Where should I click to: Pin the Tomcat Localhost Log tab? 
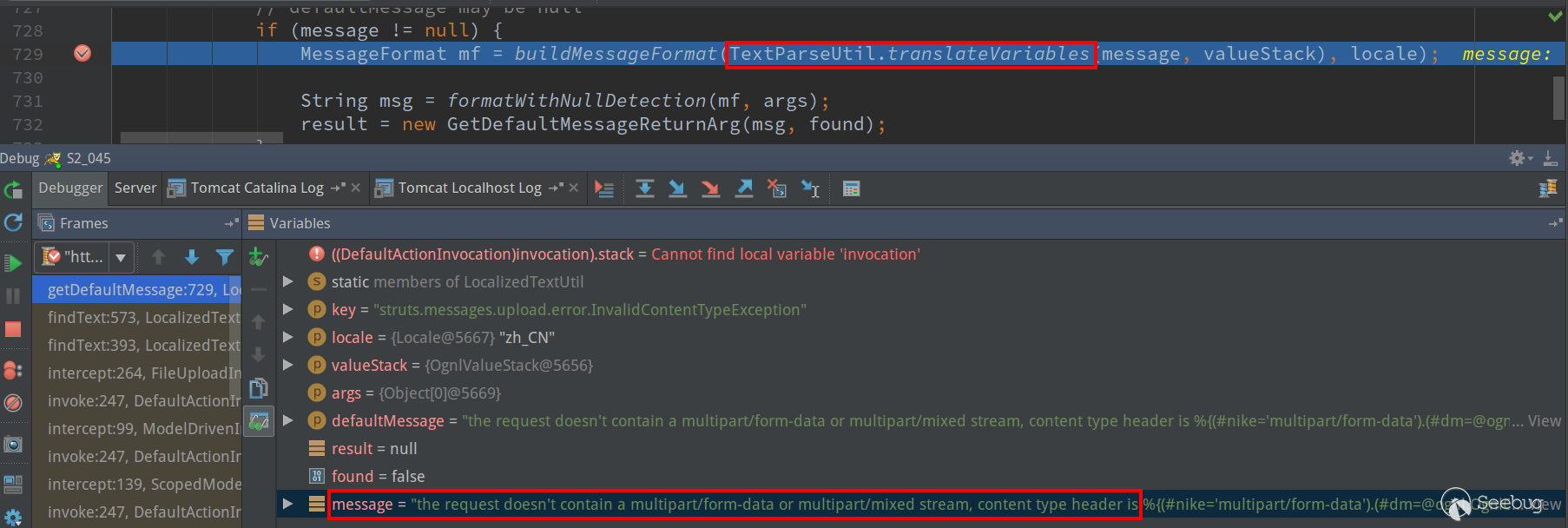pyautogui.click(x=557, y=188)
